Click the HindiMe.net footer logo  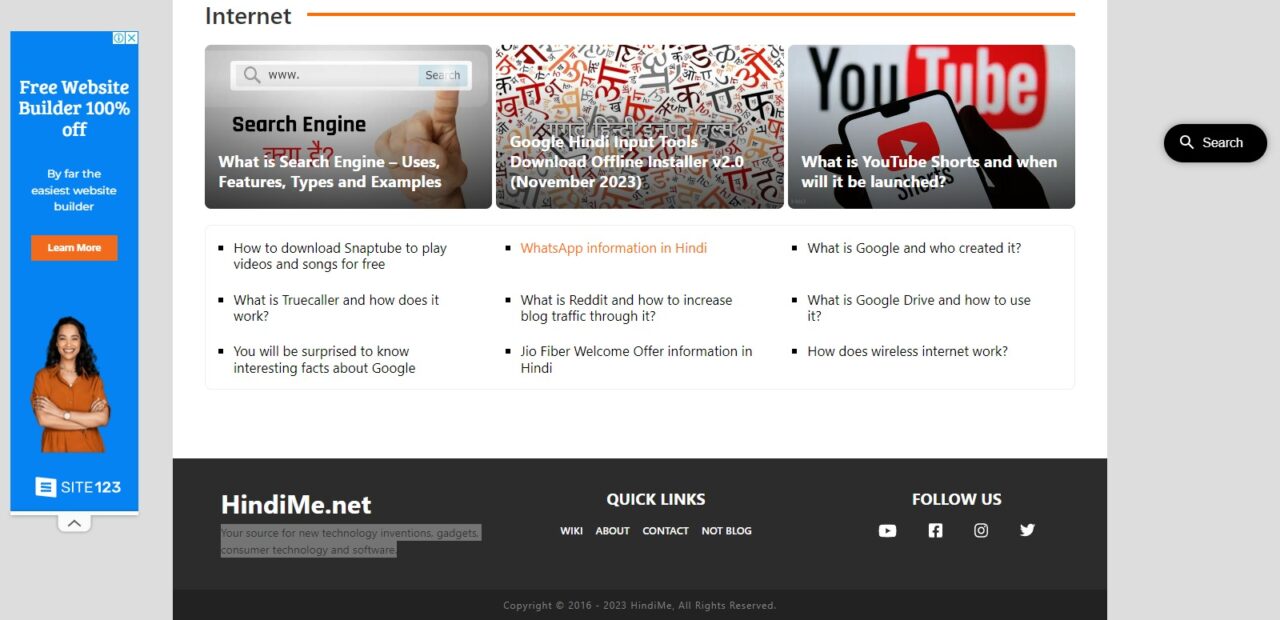coord(296,504)
